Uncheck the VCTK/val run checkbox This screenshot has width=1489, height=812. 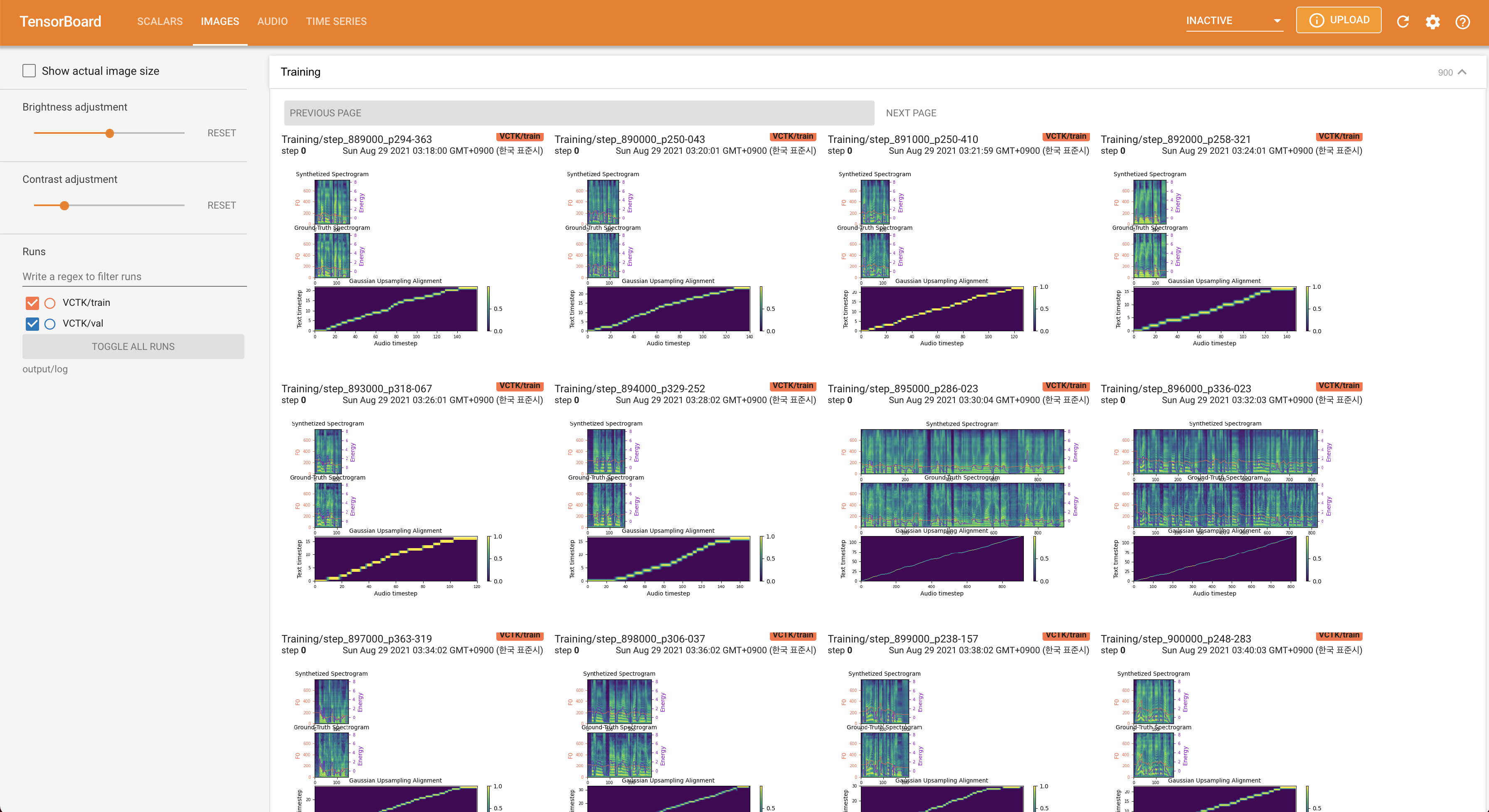32,324
